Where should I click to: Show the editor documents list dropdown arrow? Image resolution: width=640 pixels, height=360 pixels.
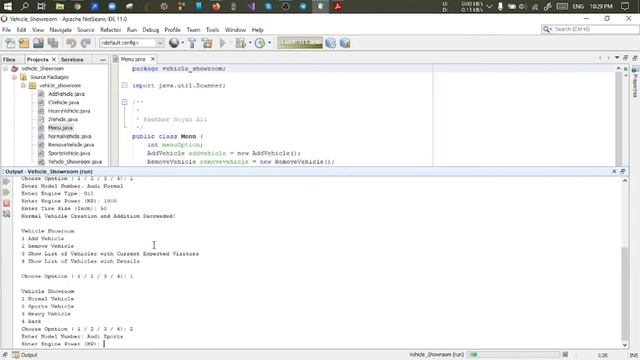pos(617,58)
